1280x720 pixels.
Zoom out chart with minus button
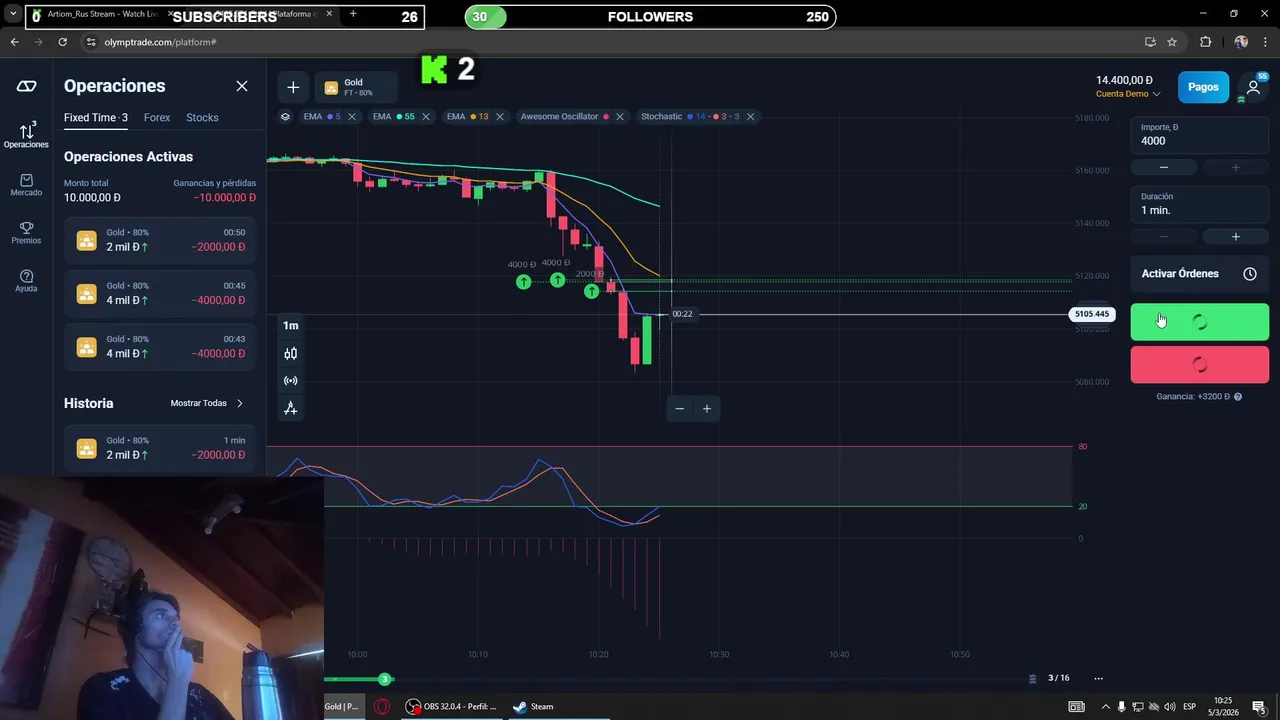(680, 408)
